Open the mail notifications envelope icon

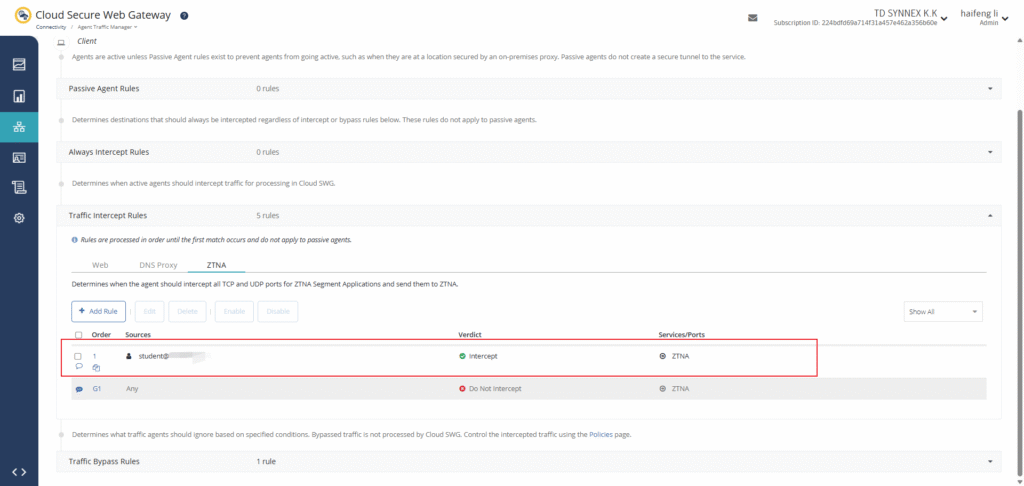click(752, 18)
